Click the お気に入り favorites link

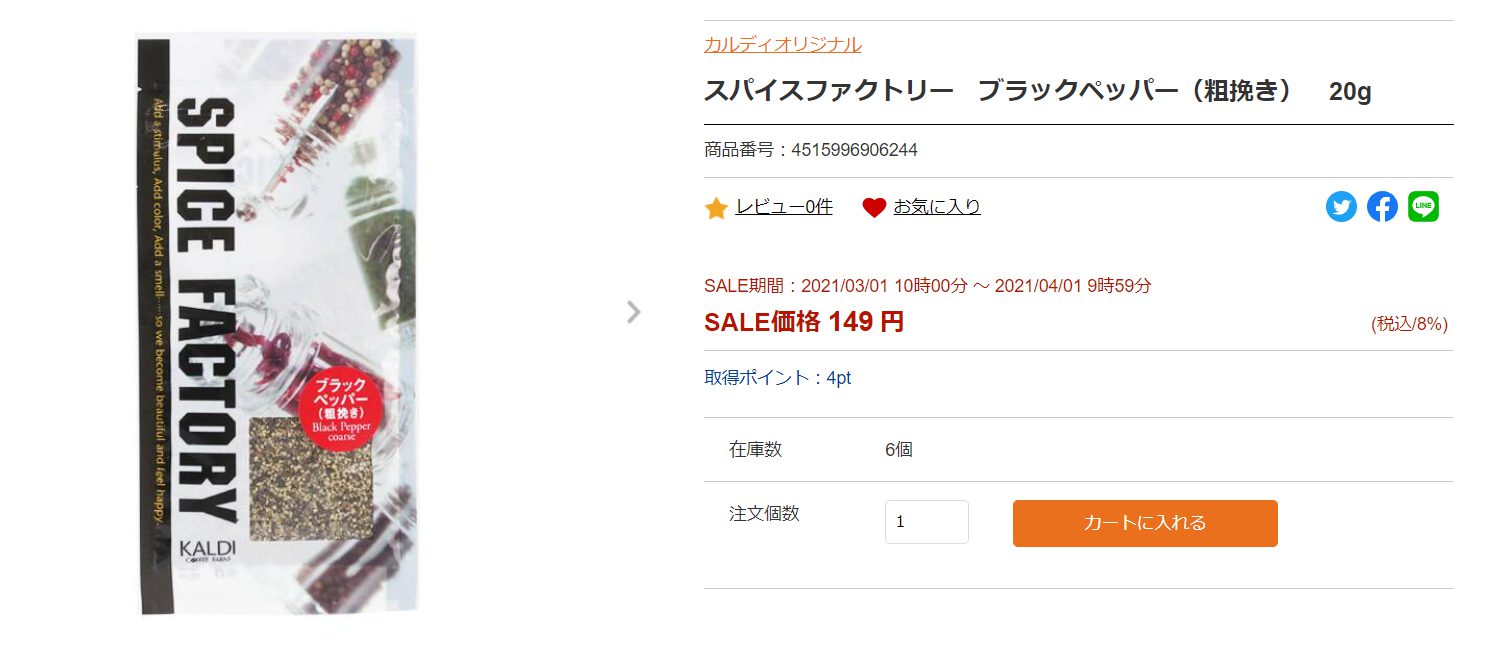[937, 207]
